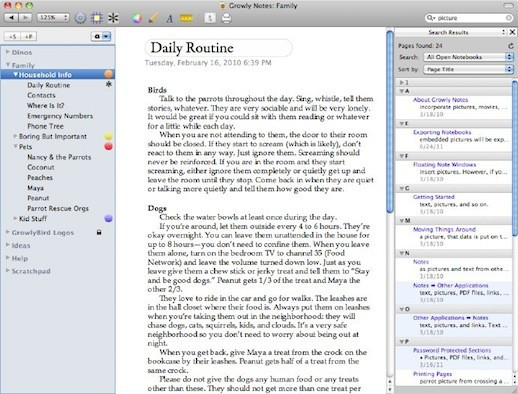This screenshot has height=394, width=518.
Task: Open the Search scope All Open Notebooks dropdown
Action: [x=468, y=57]
